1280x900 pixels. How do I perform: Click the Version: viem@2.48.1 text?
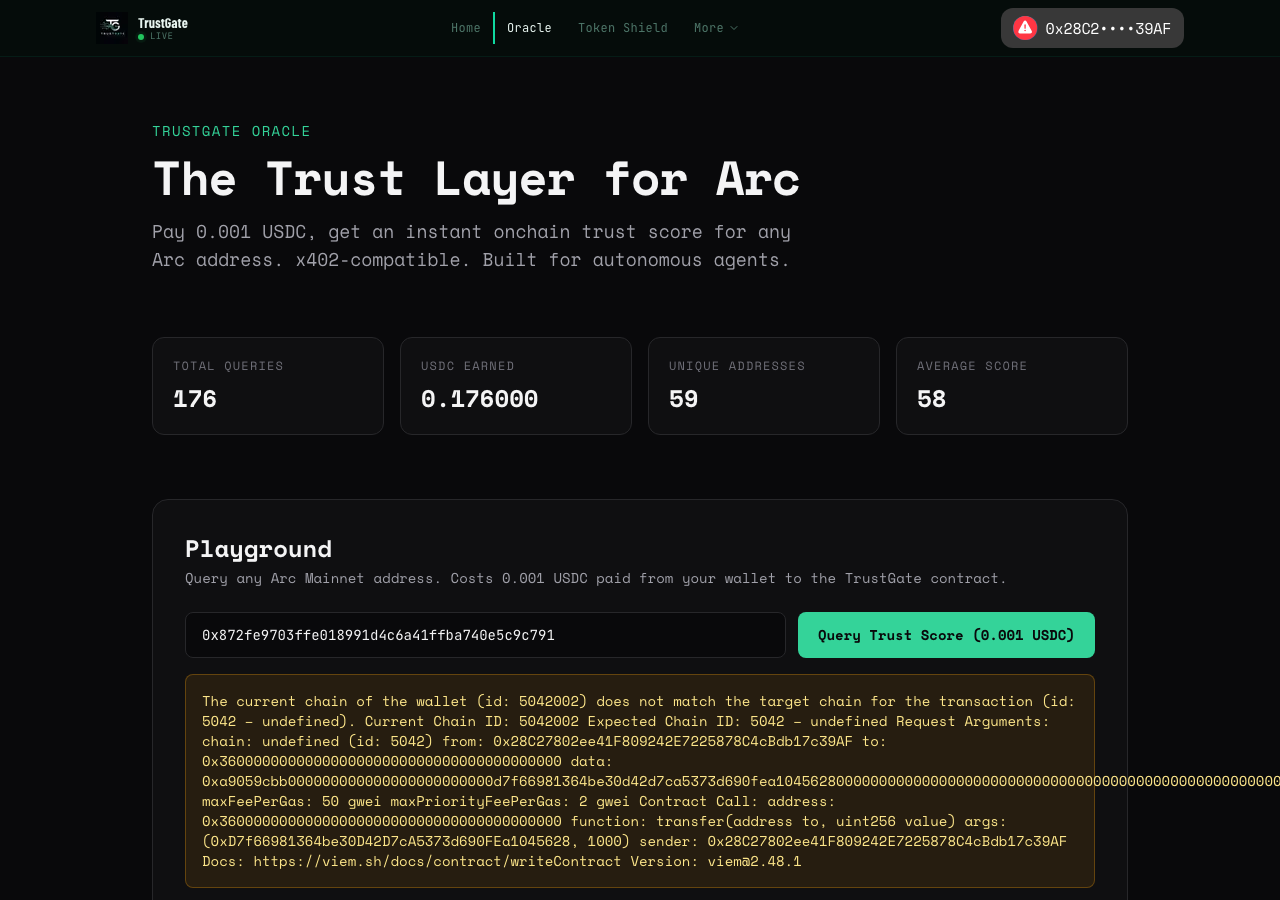[716, 861]
